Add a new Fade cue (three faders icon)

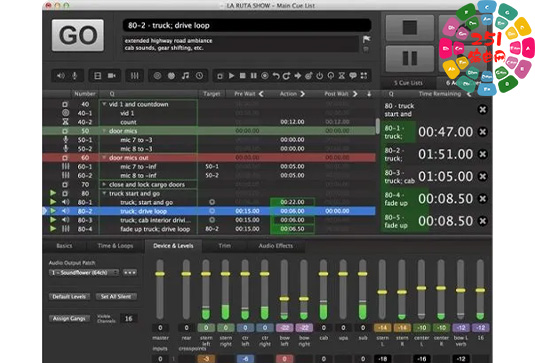coord(135,76)
